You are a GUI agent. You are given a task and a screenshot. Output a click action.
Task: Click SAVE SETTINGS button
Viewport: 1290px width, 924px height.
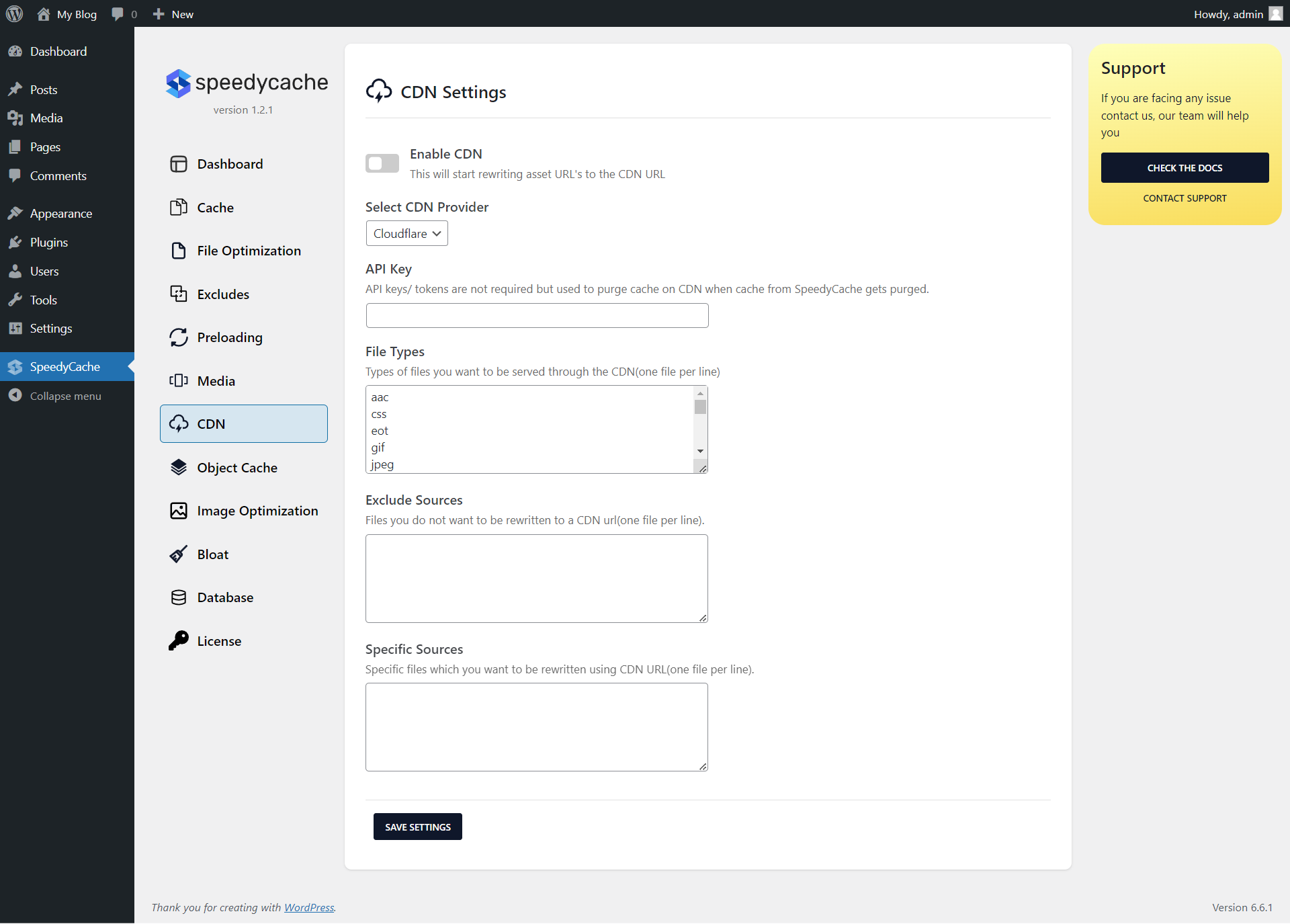[418, 827]
